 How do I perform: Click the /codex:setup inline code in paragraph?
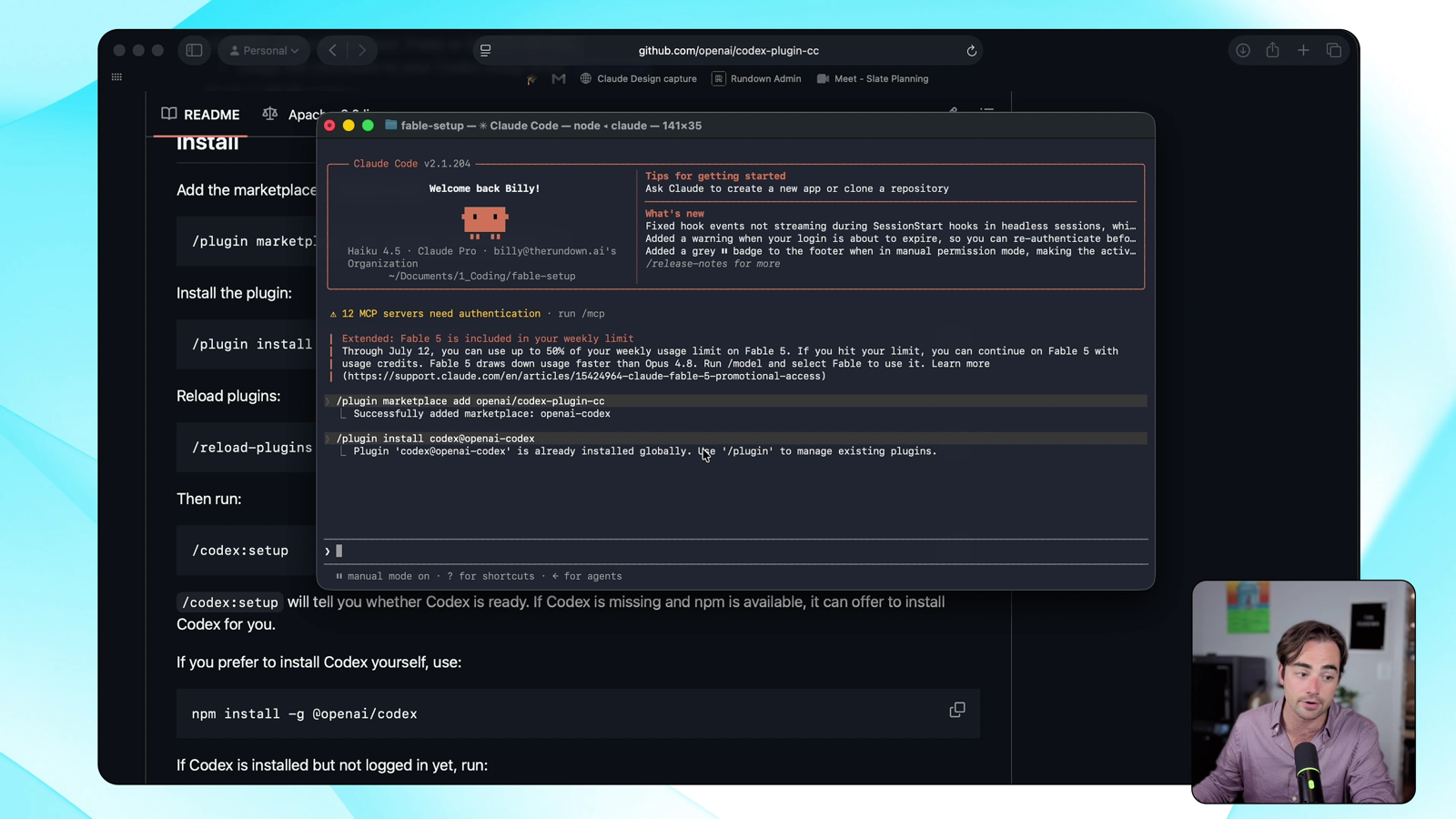pos(230,602)
